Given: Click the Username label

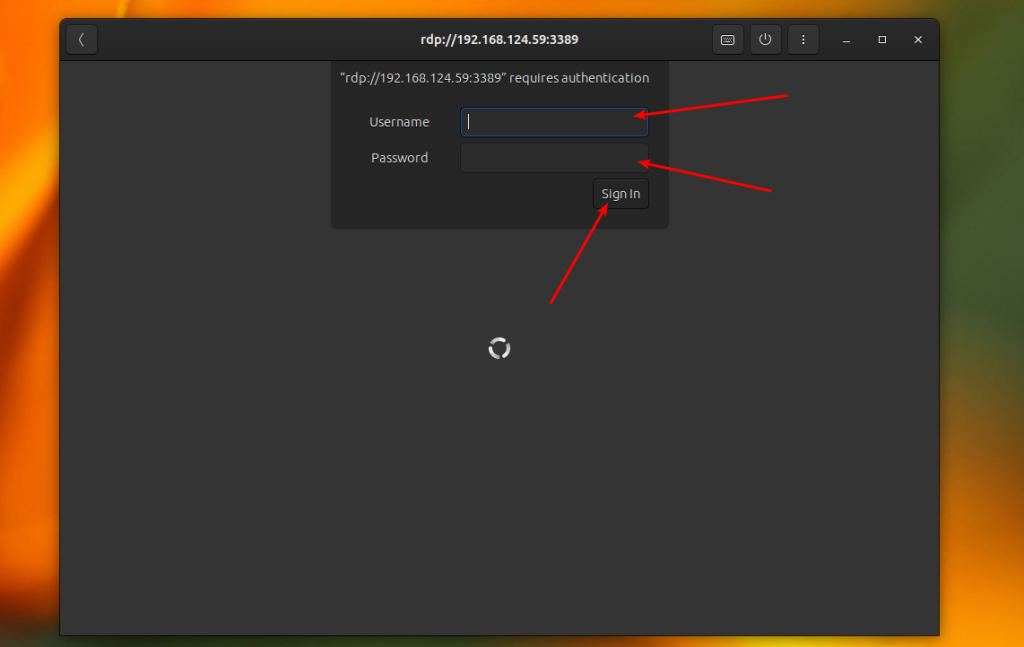Looking at the screenshot, I should point(399,122).
